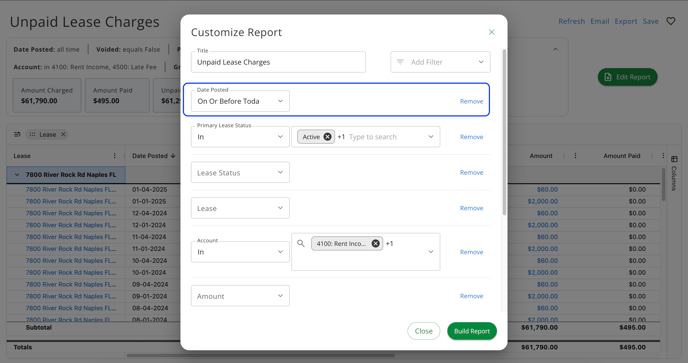Click the Email link
This screenshot has width=688, height=363.
click(x=599, y=21)
